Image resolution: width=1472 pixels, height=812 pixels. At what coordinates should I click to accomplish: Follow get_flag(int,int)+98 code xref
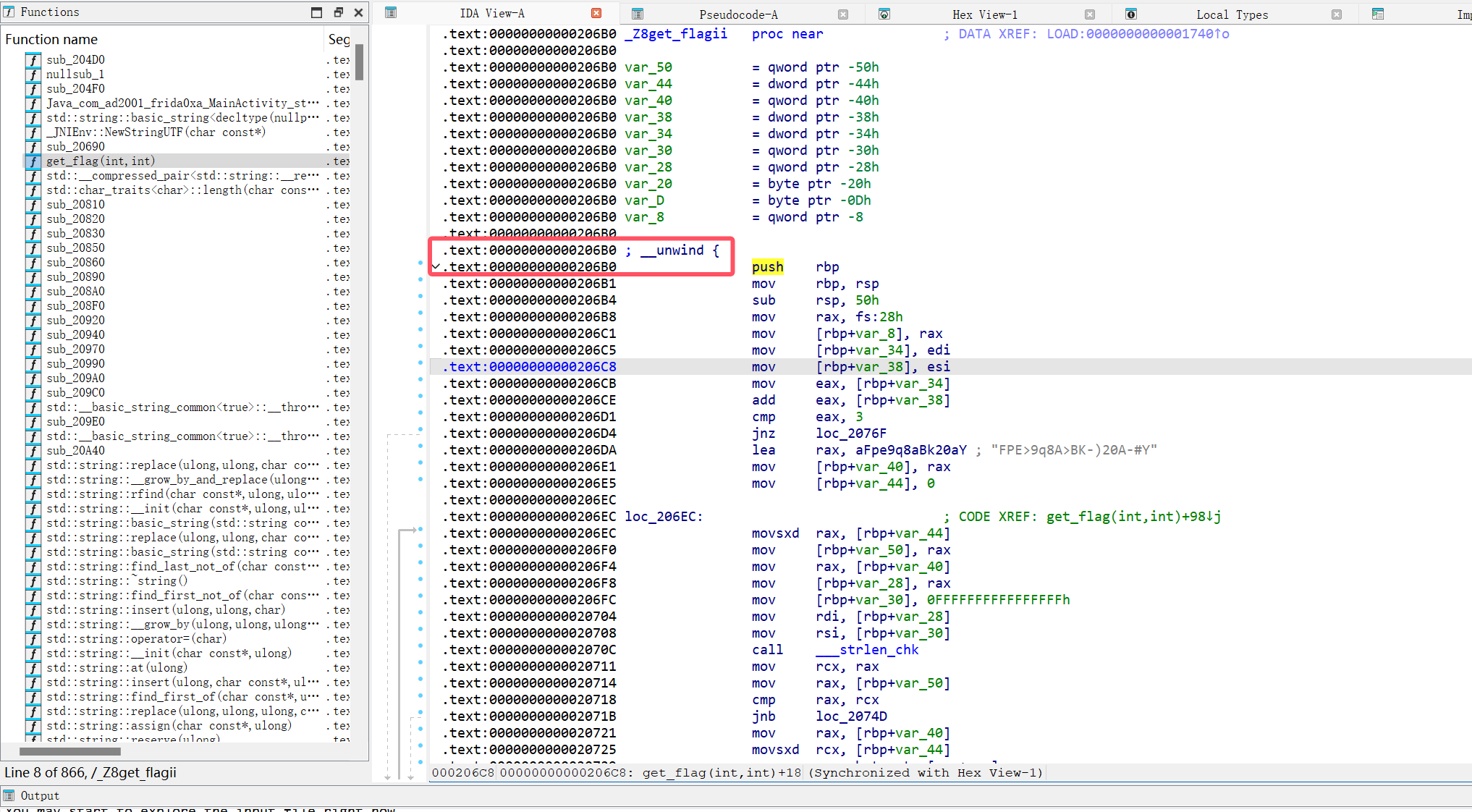tap(1133, 517)
